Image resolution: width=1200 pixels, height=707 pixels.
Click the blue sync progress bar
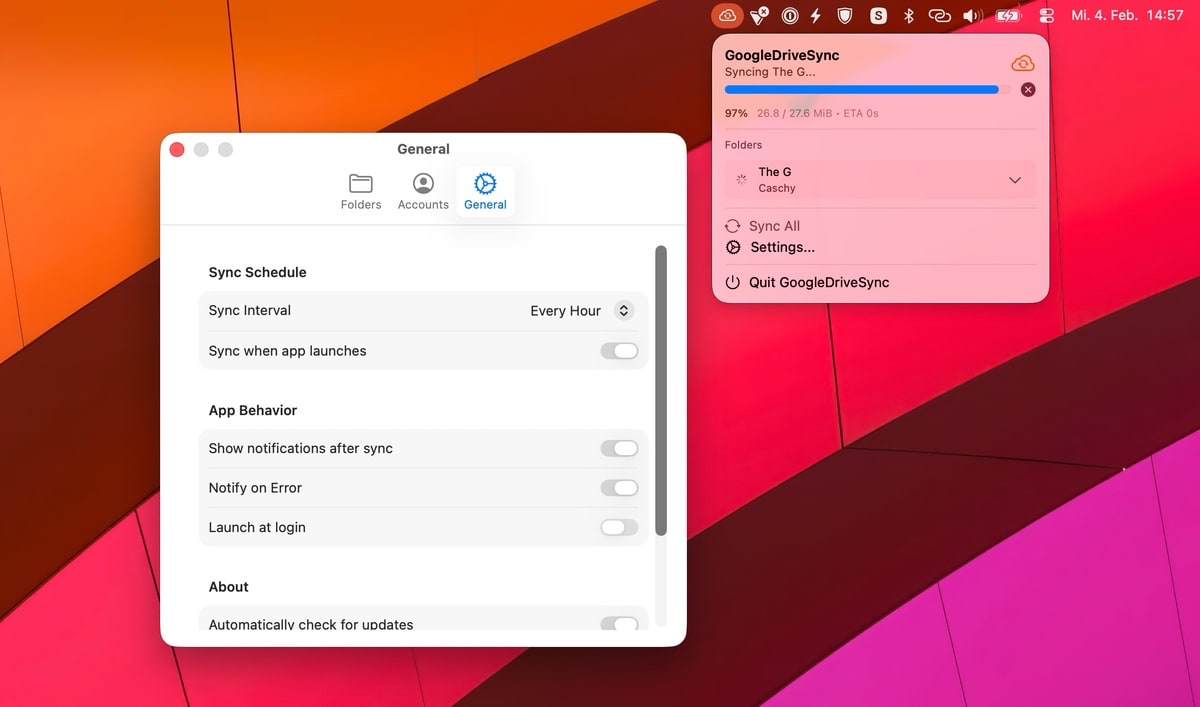point(866,90)
